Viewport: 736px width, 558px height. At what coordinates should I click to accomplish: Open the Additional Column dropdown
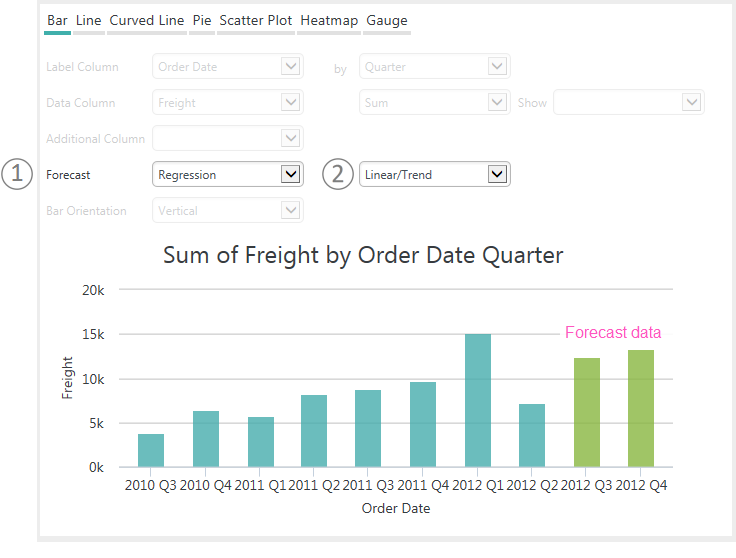coord(228,138)
